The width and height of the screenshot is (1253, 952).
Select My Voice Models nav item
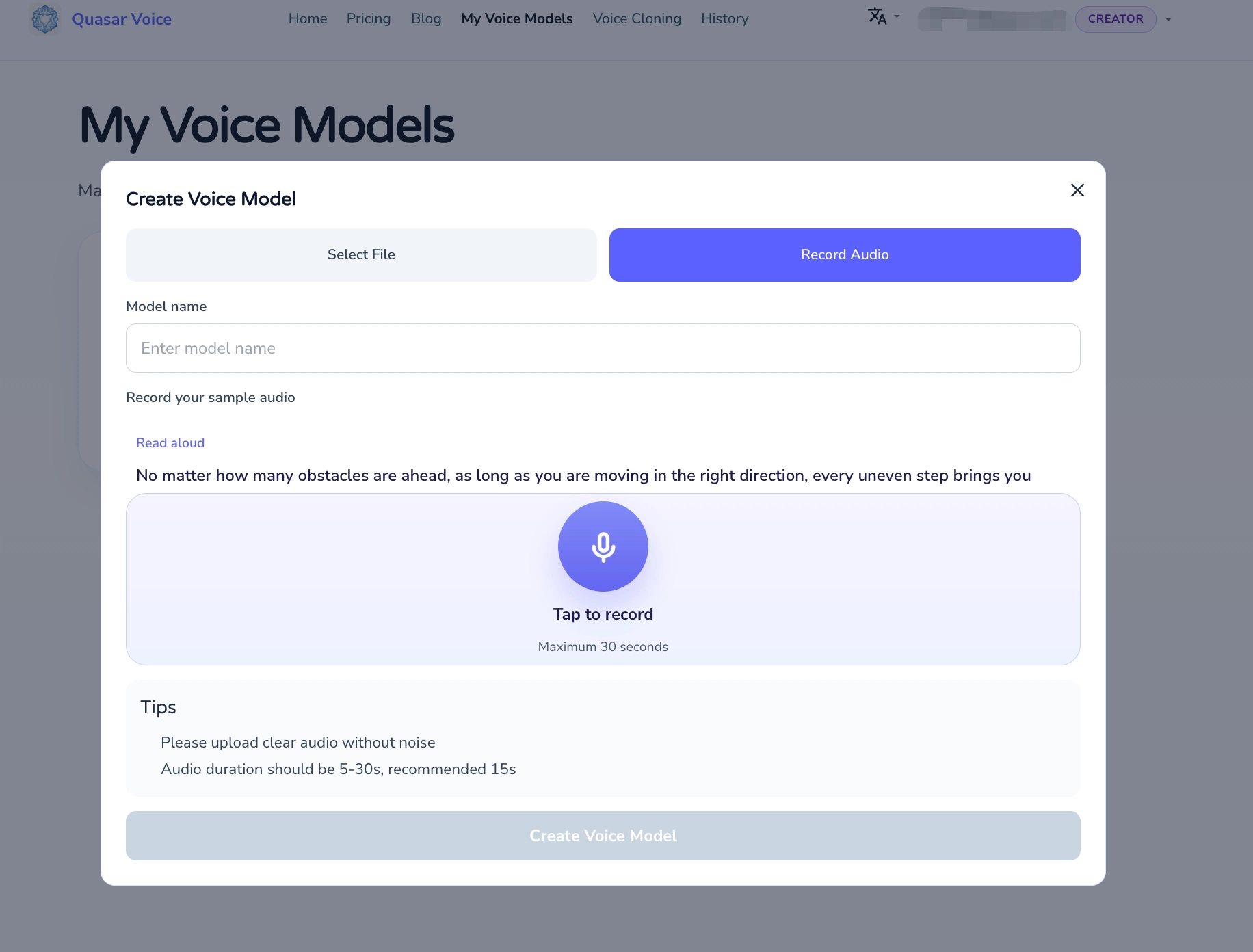[x=517, y=18]
